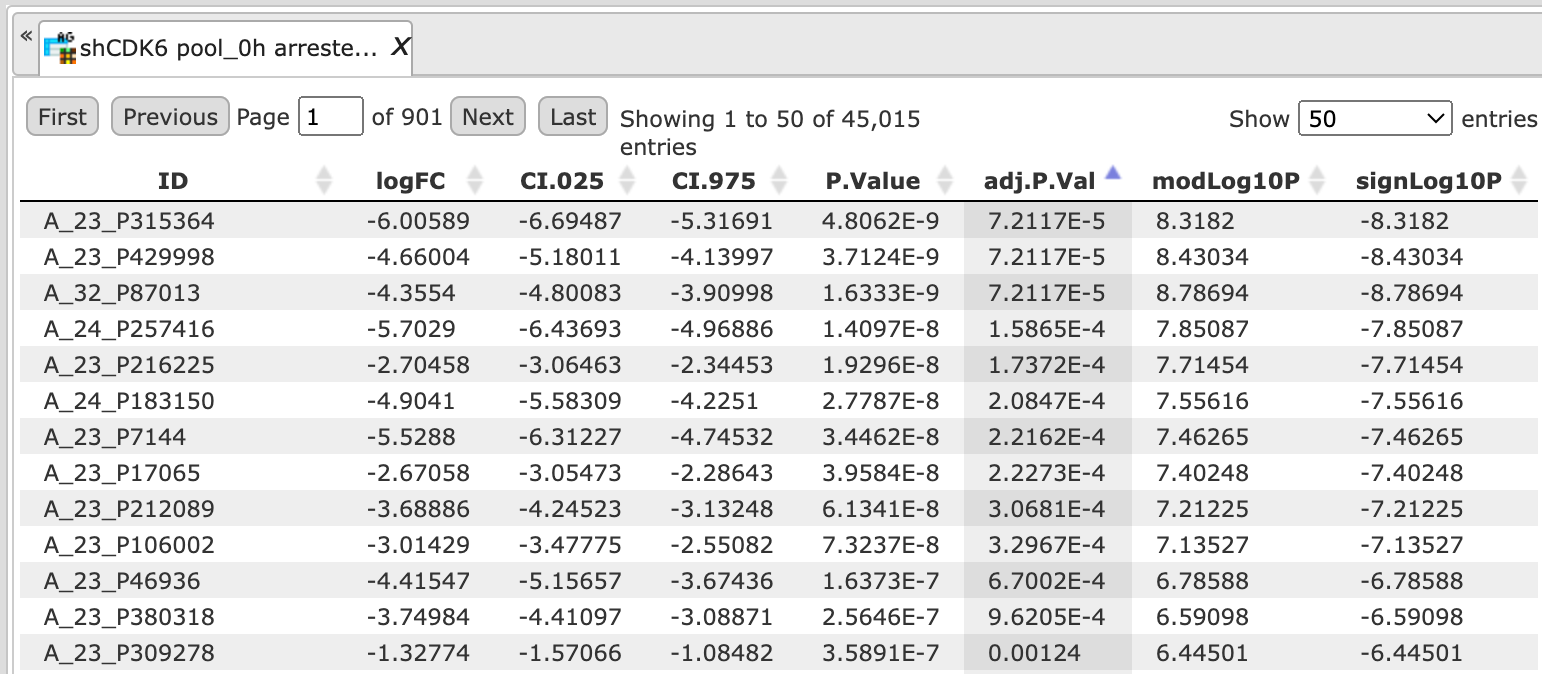The width and height of the screenshot is (1542, 674).
Task: Open the Show entries dropdown
Action: pyautogui.click(x=1375, y=119)
